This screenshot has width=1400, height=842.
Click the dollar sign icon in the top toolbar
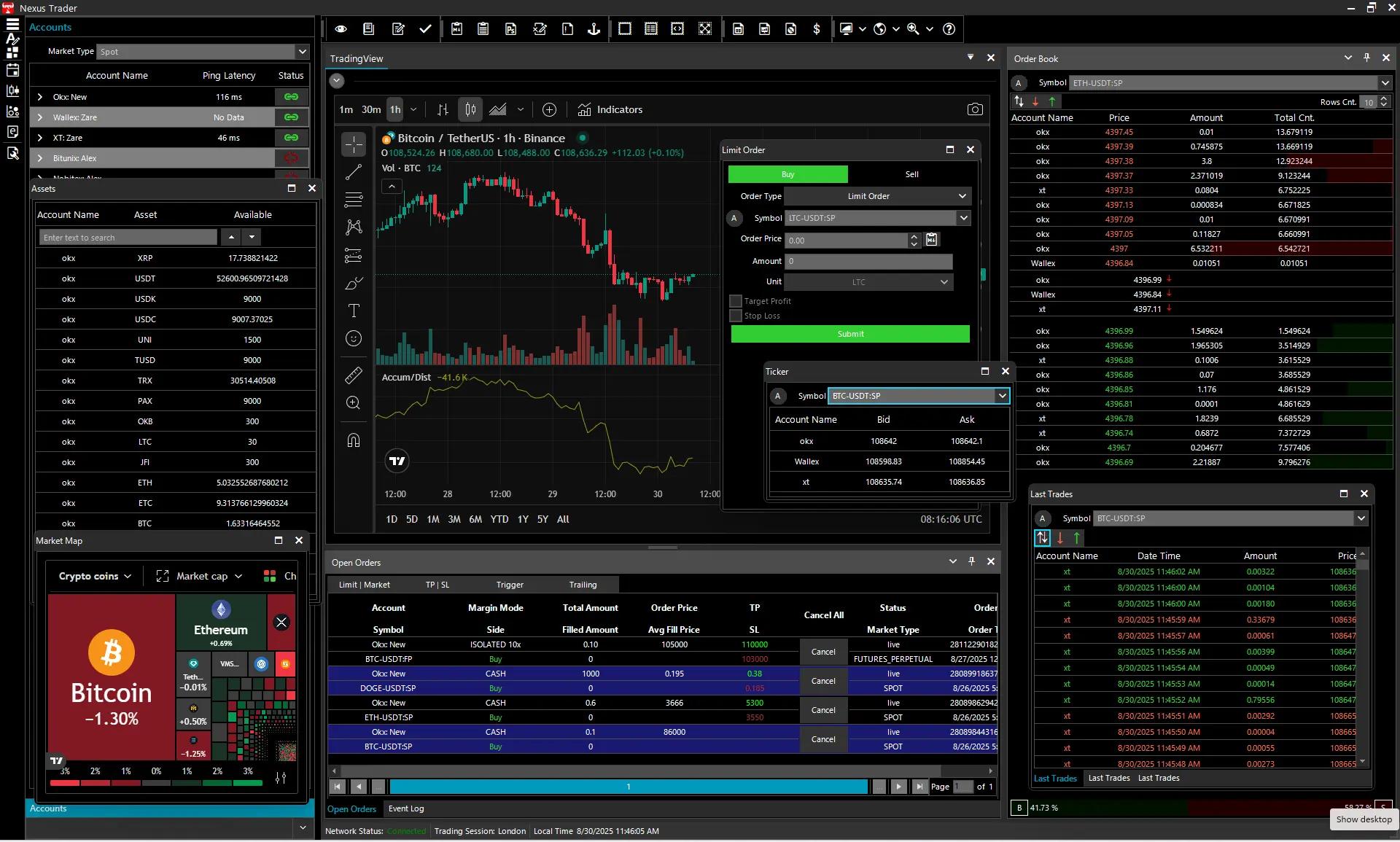tap(816, 29)
